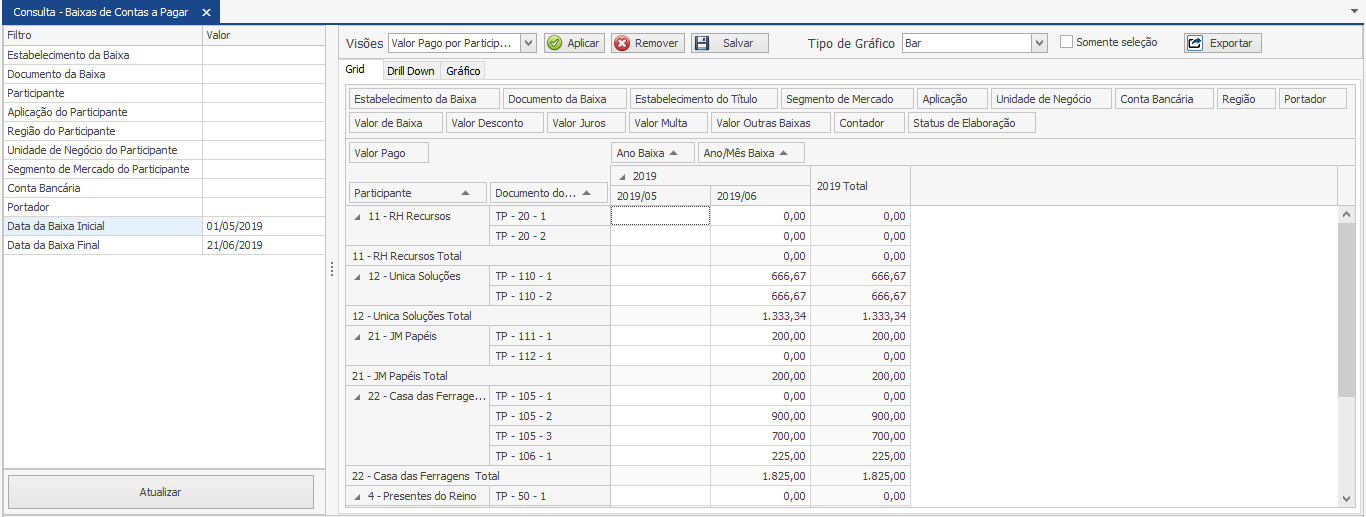Switch to the Drill Down tab

click(x=410, y=71)
